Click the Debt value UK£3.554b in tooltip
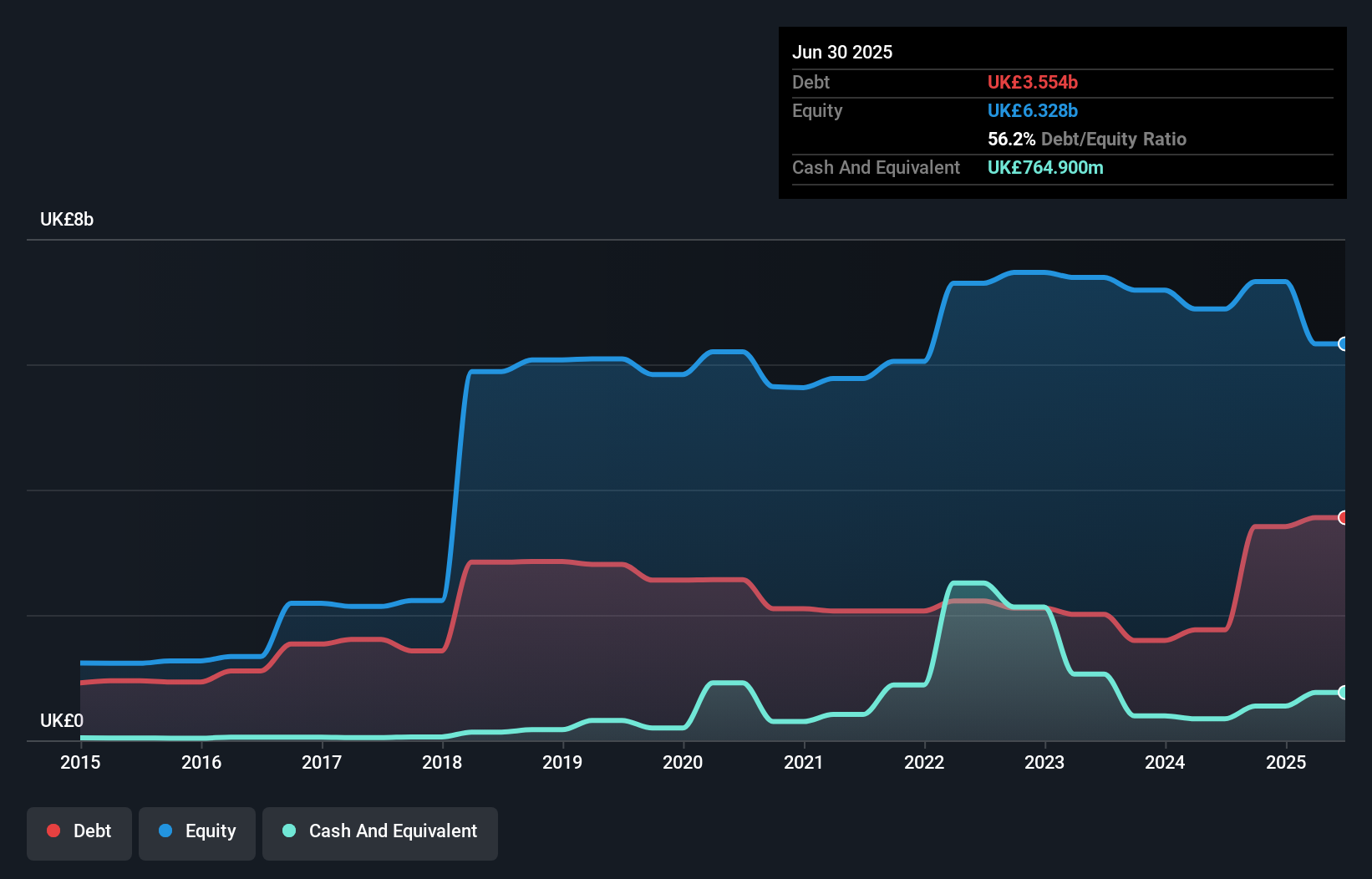The image size is (1372, 879). coord(1034,82)
